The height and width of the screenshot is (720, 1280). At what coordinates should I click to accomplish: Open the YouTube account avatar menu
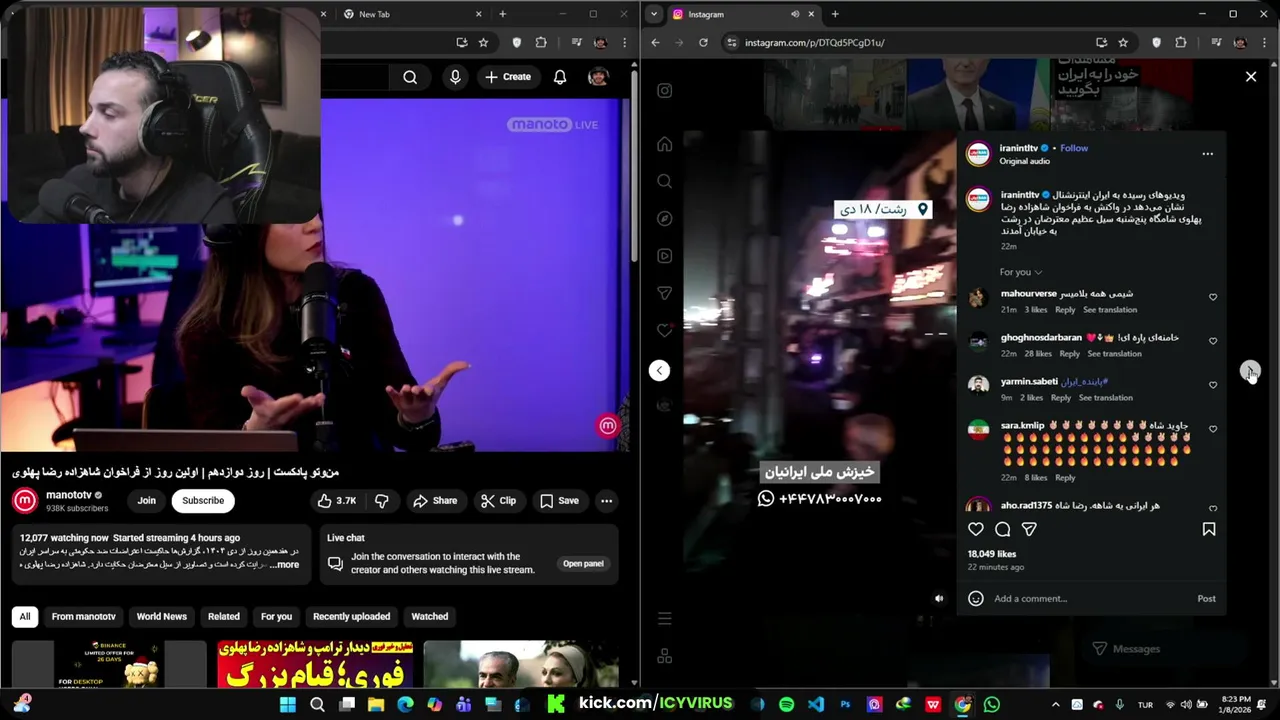[x=598, y=77]
